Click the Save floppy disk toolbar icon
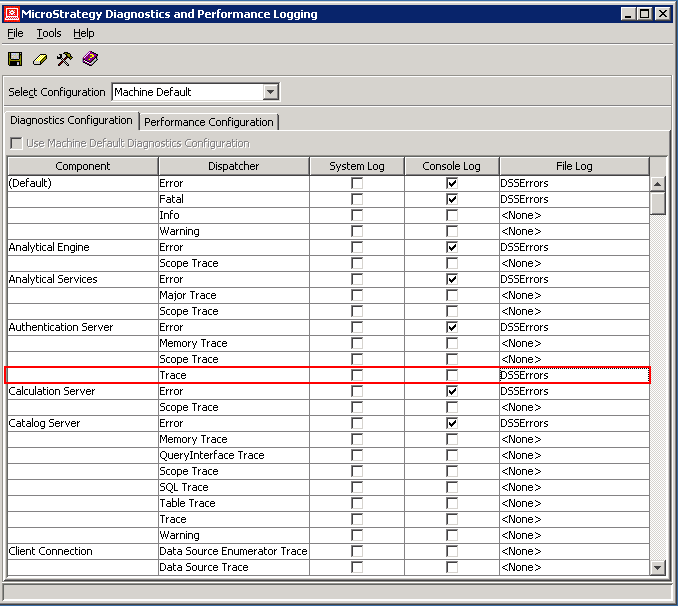 (15, 60)
